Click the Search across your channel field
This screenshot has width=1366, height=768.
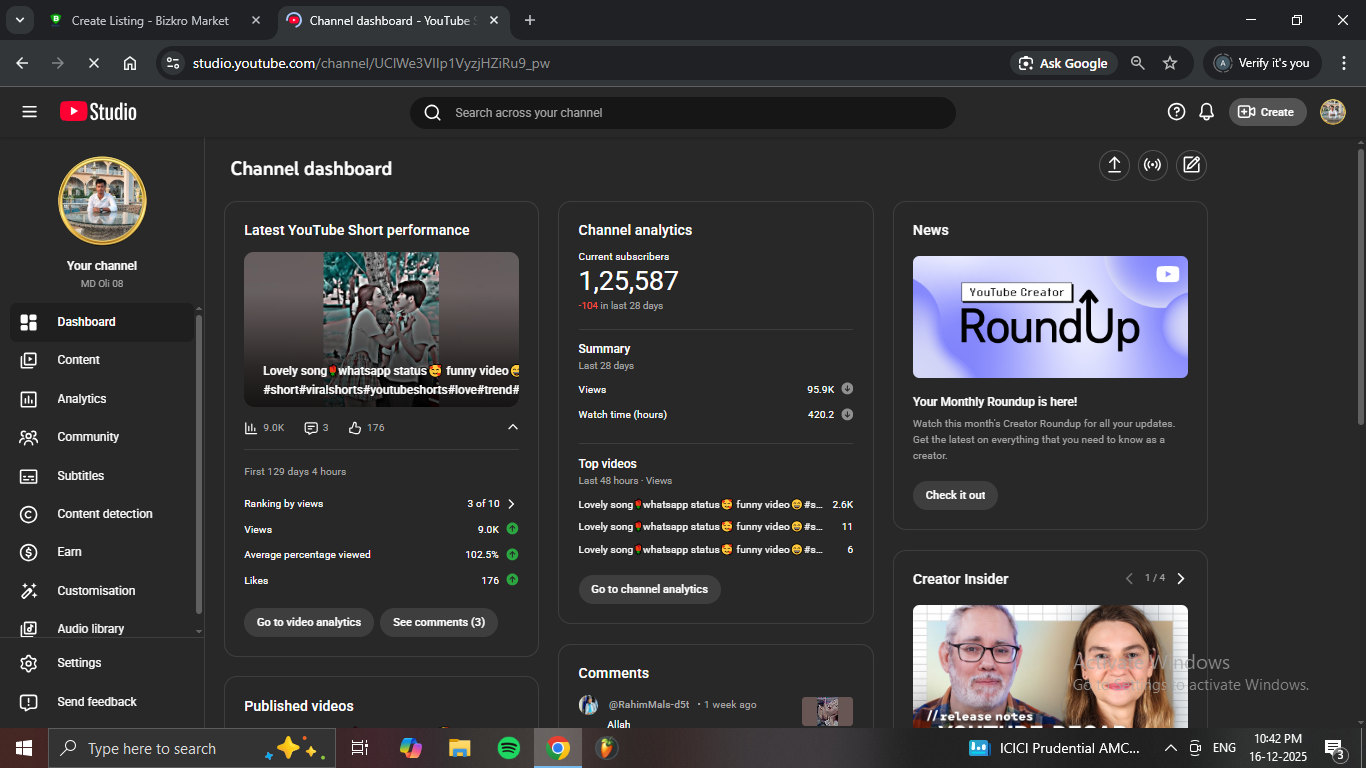(x=682, y=113)
